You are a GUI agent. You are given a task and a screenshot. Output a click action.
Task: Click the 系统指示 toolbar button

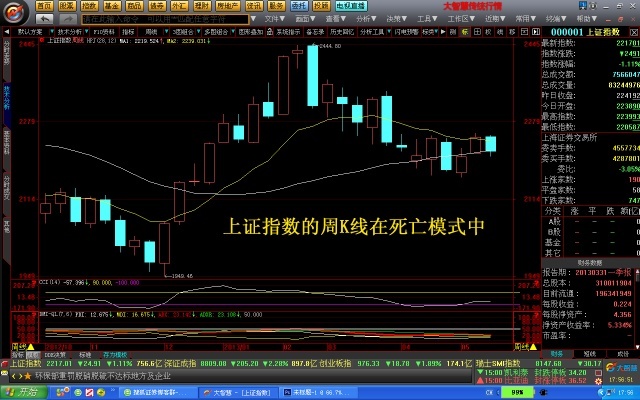[x=288, y=32]
